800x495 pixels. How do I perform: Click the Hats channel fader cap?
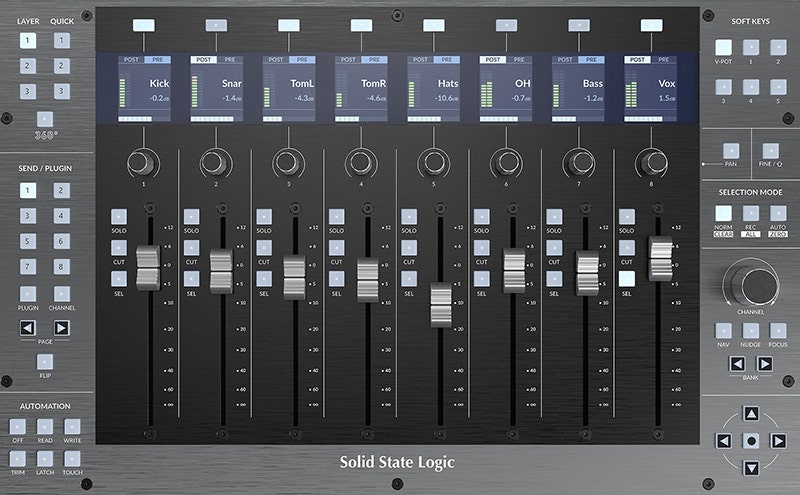tap(441, 305)
